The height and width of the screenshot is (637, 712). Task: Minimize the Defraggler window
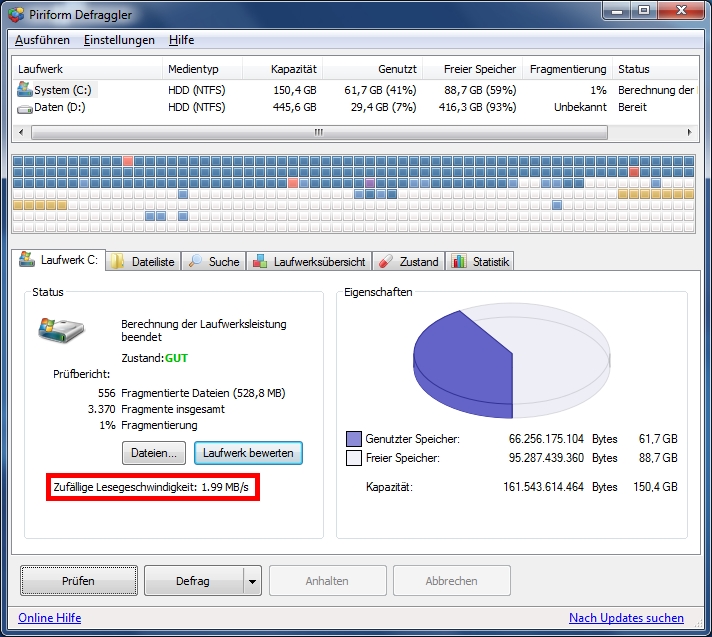tap(617, 10)
